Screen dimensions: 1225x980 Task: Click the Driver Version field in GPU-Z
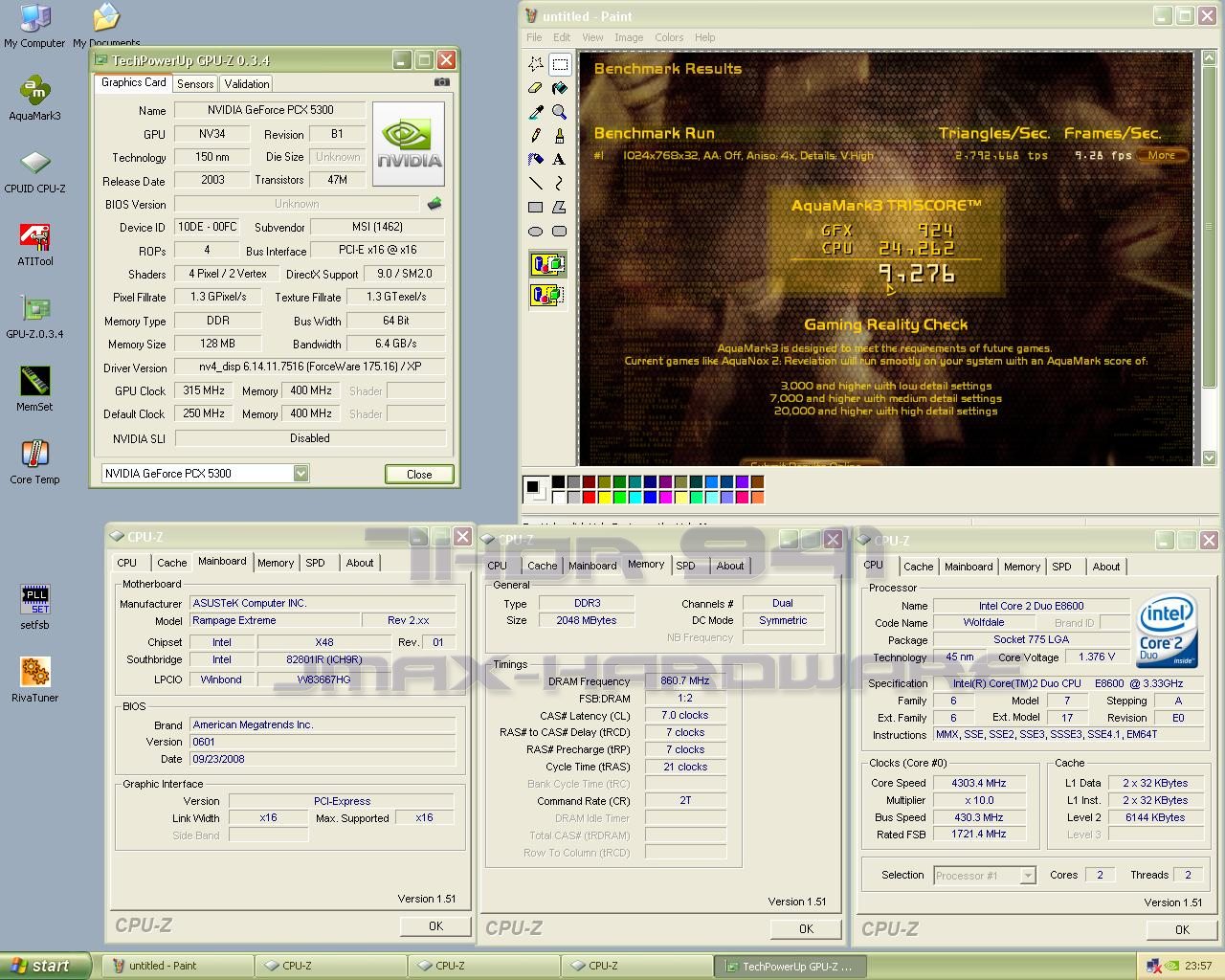point(310,367)
